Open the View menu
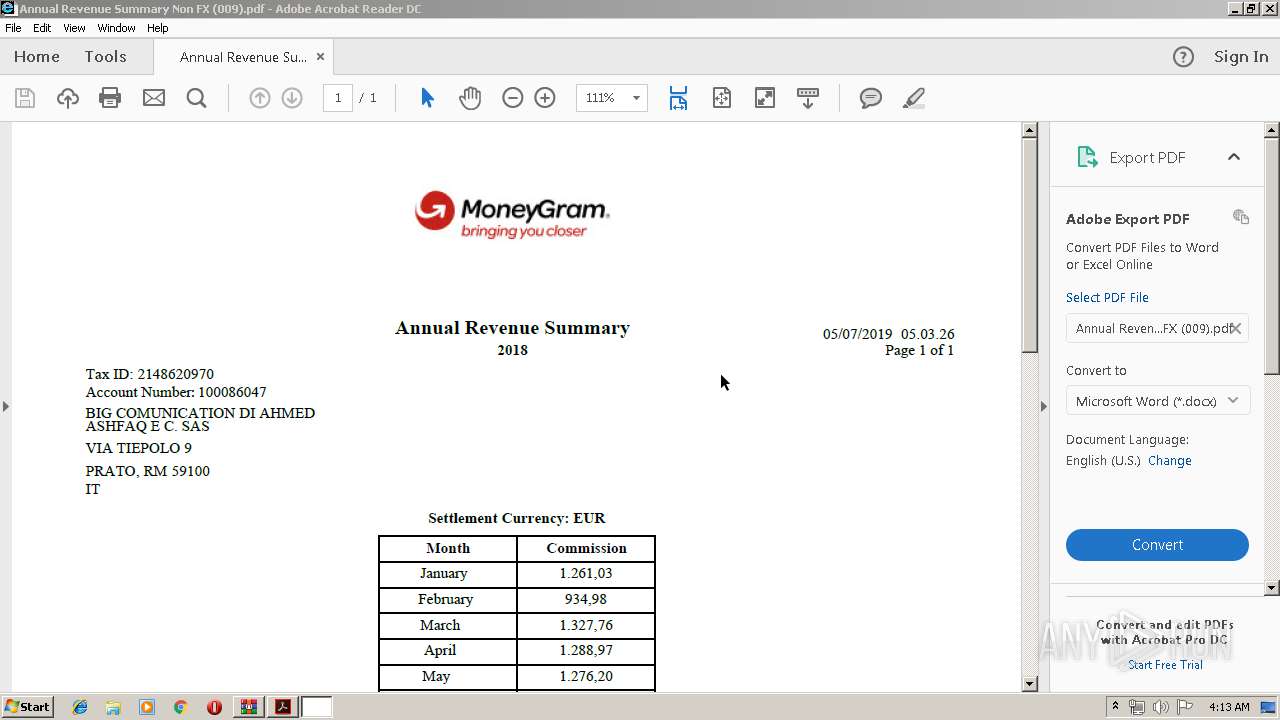 (74, 28)
